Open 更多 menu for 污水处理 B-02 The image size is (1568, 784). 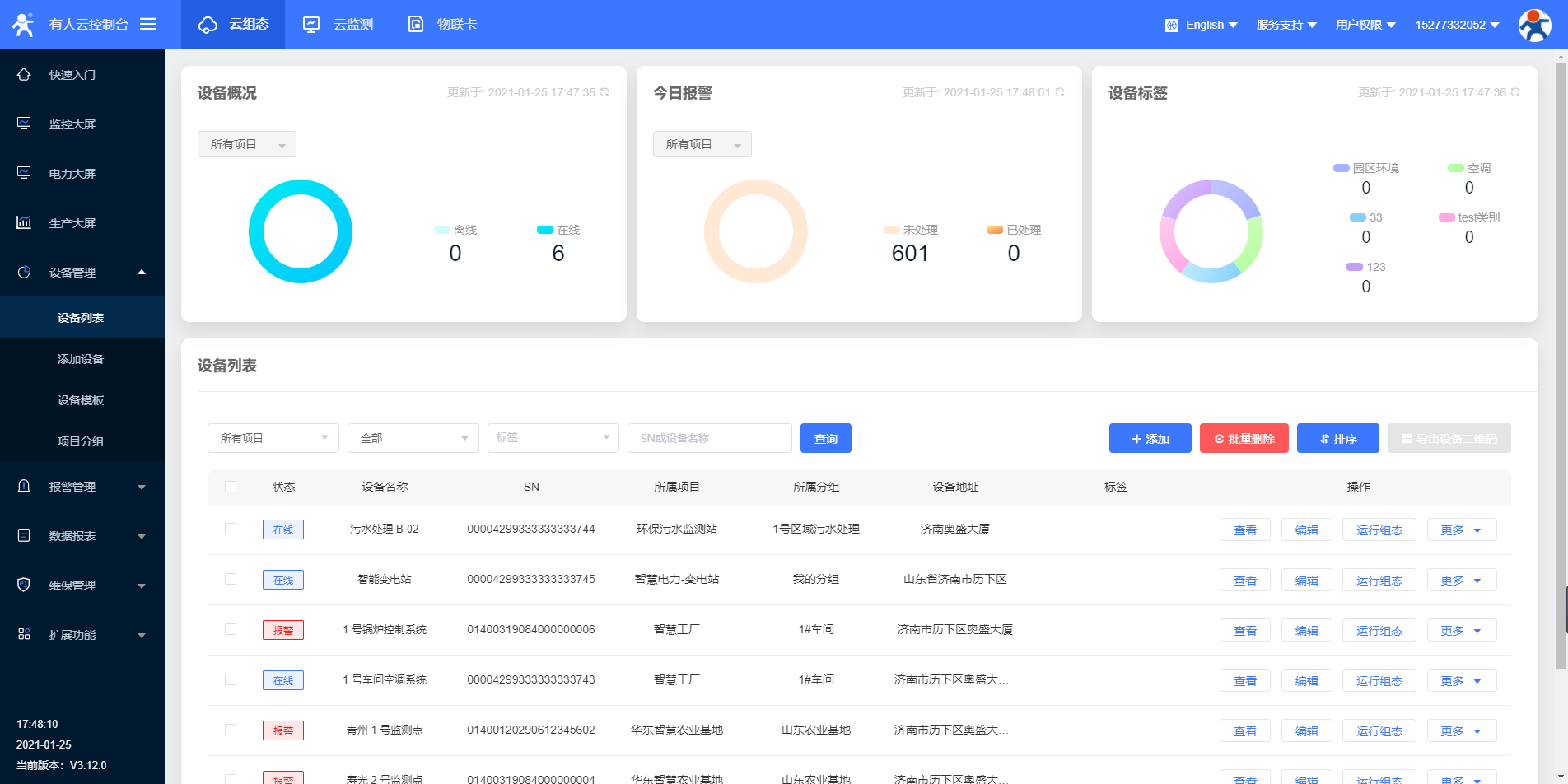pyautogui.click(x=1462, y=530)
